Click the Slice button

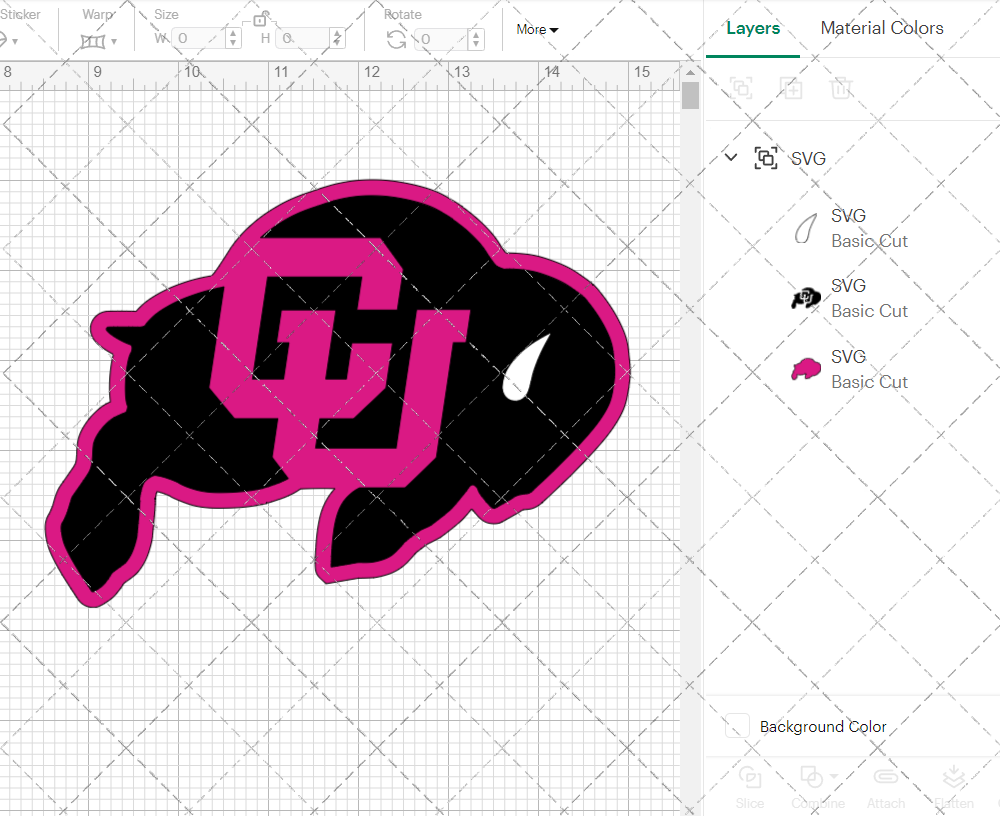click(x=749, y=787)
